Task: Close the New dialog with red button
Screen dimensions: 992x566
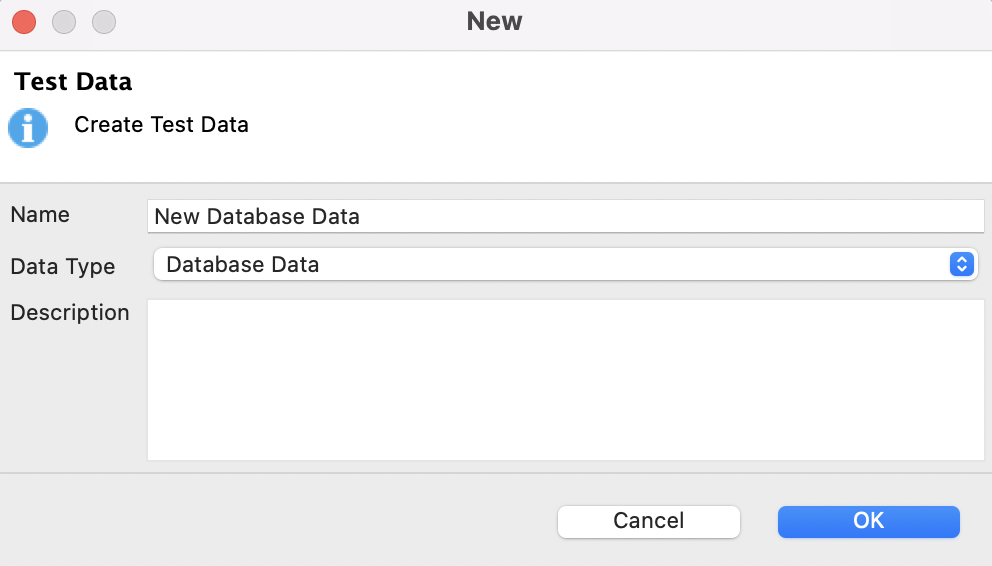Action: (x=24, y=21)
